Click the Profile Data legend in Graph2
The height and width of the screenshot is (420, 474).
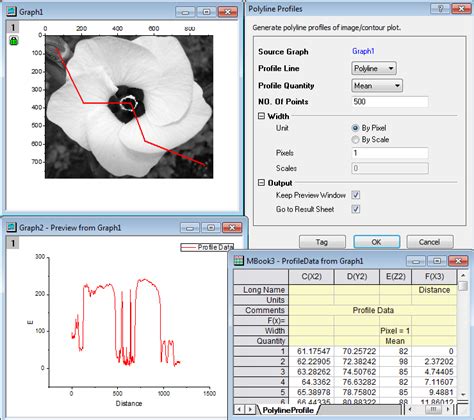[207, 247]
